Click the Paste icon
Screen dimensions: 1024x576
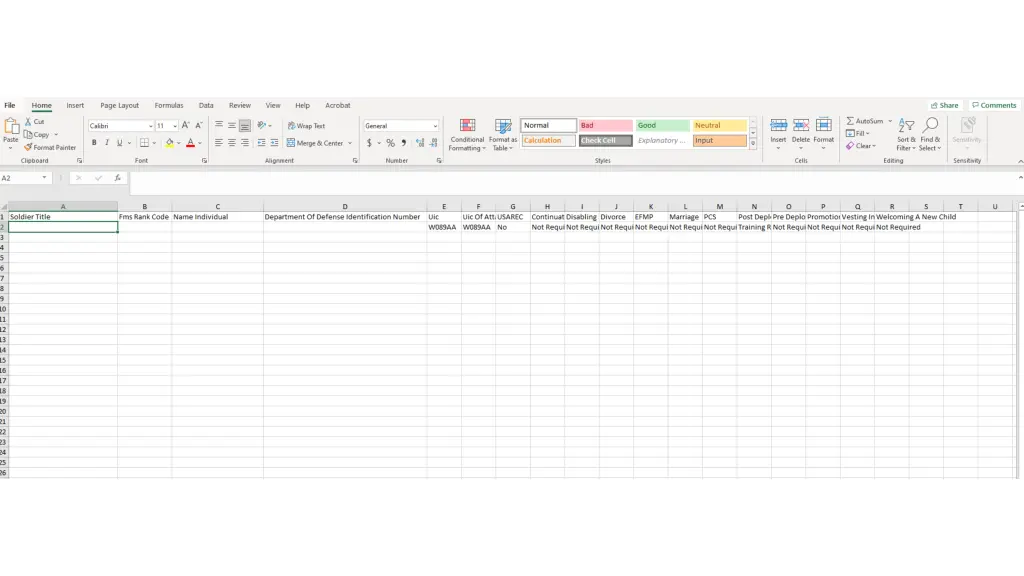pos(11,127)
